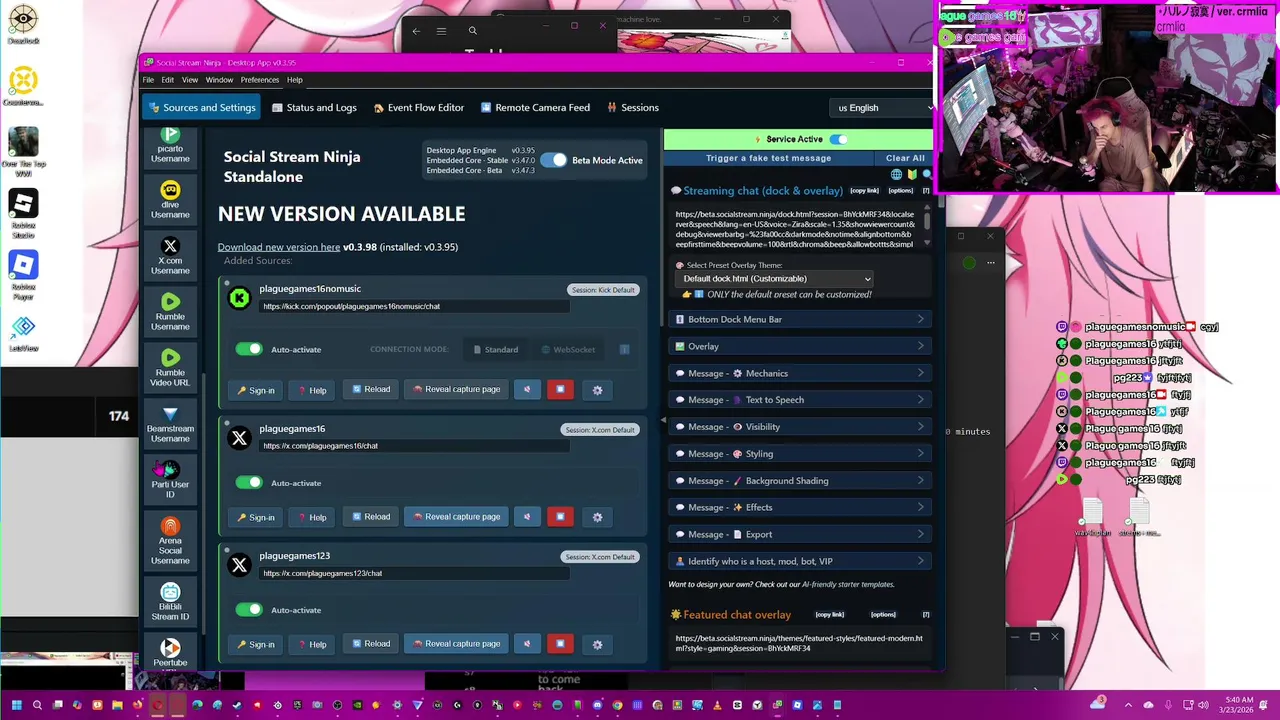Click Download new version here link
1280x720 pixels.
[x=279, y=247]
